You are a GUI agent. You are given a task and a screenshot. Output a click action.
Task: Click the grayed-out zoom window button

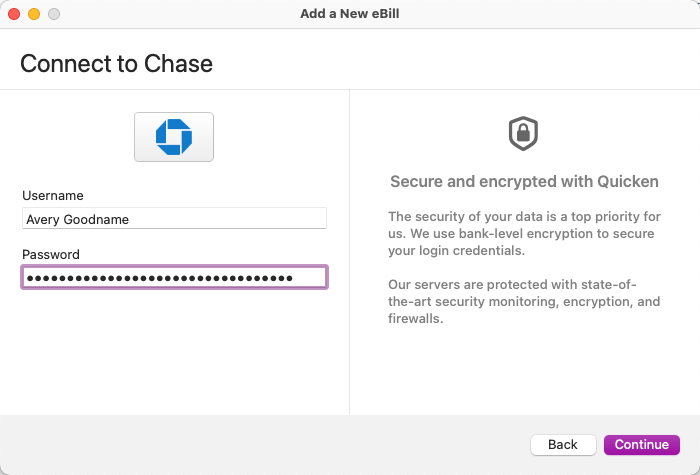[x=54, y=14]
